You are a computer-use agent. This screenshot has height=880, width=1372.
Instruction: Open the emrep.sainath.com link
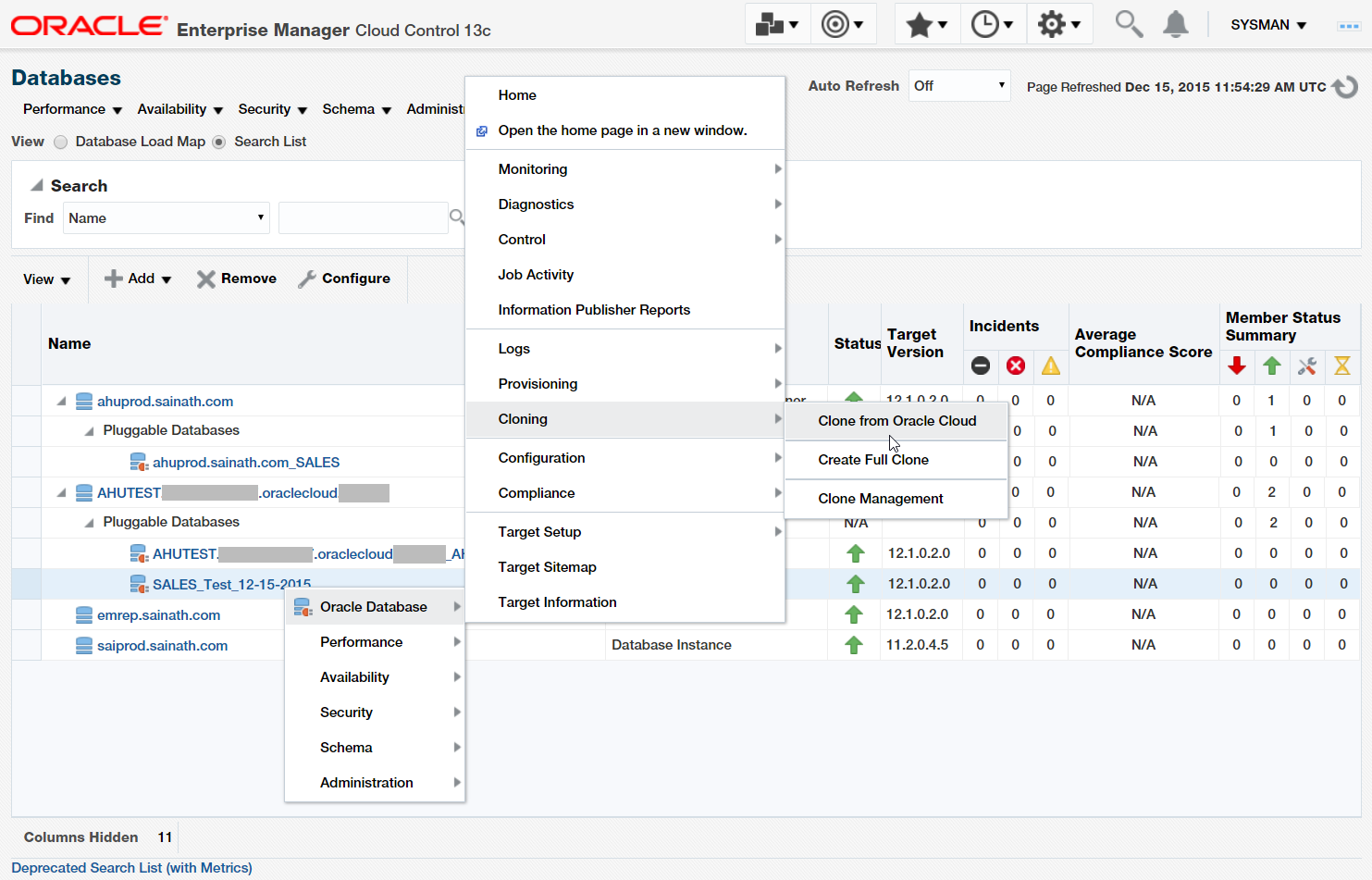[x=158, y=615]
